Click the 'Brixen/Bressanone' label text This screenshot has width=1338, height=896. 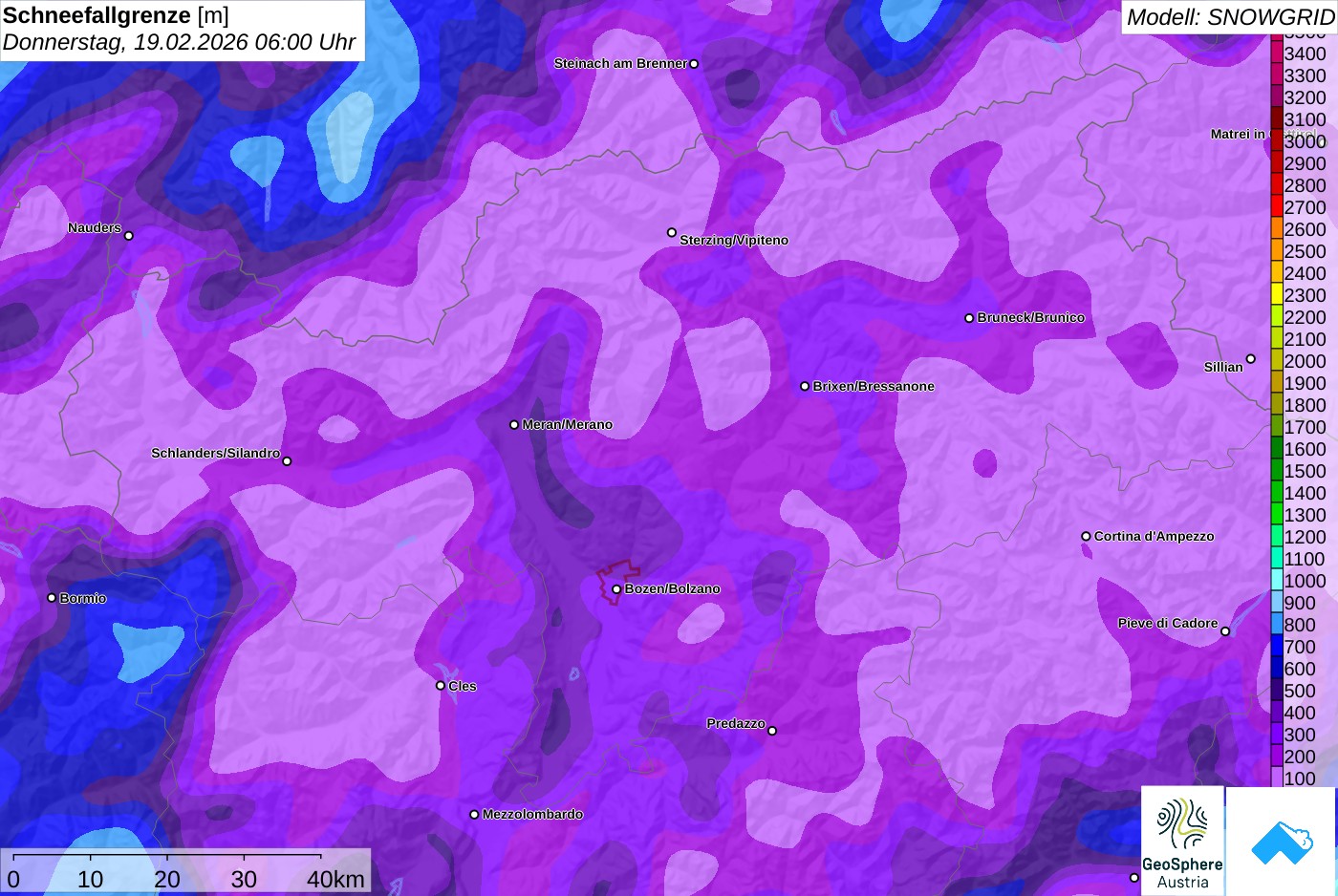click(874, 387)
